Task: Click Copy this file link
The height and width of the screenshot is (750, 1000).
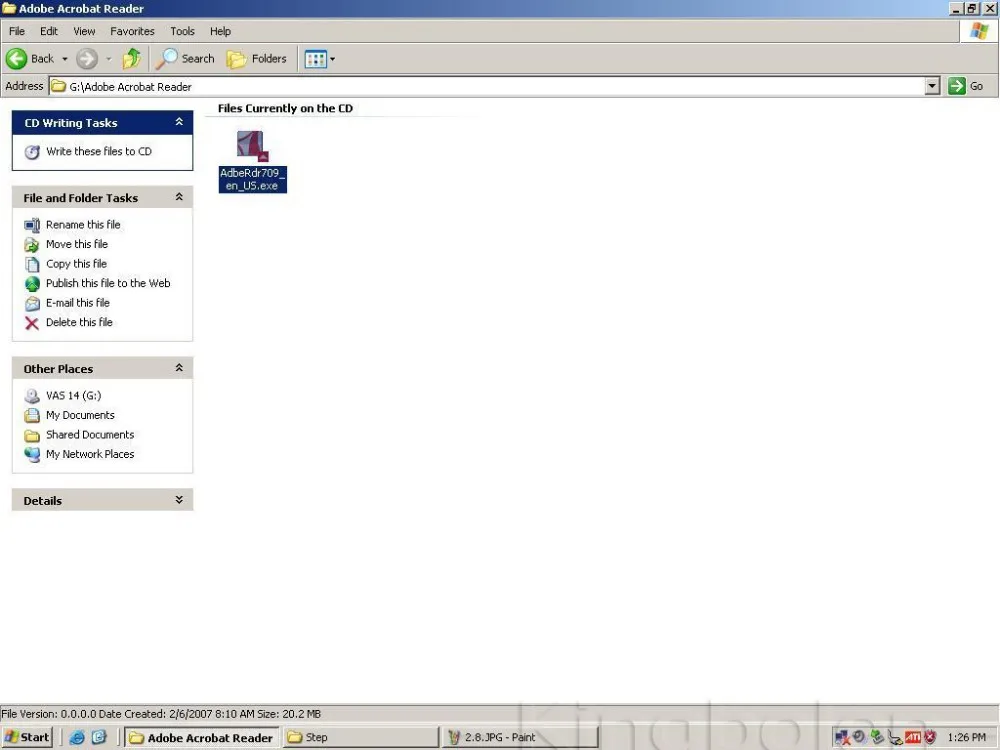Action: coord(76,264)
